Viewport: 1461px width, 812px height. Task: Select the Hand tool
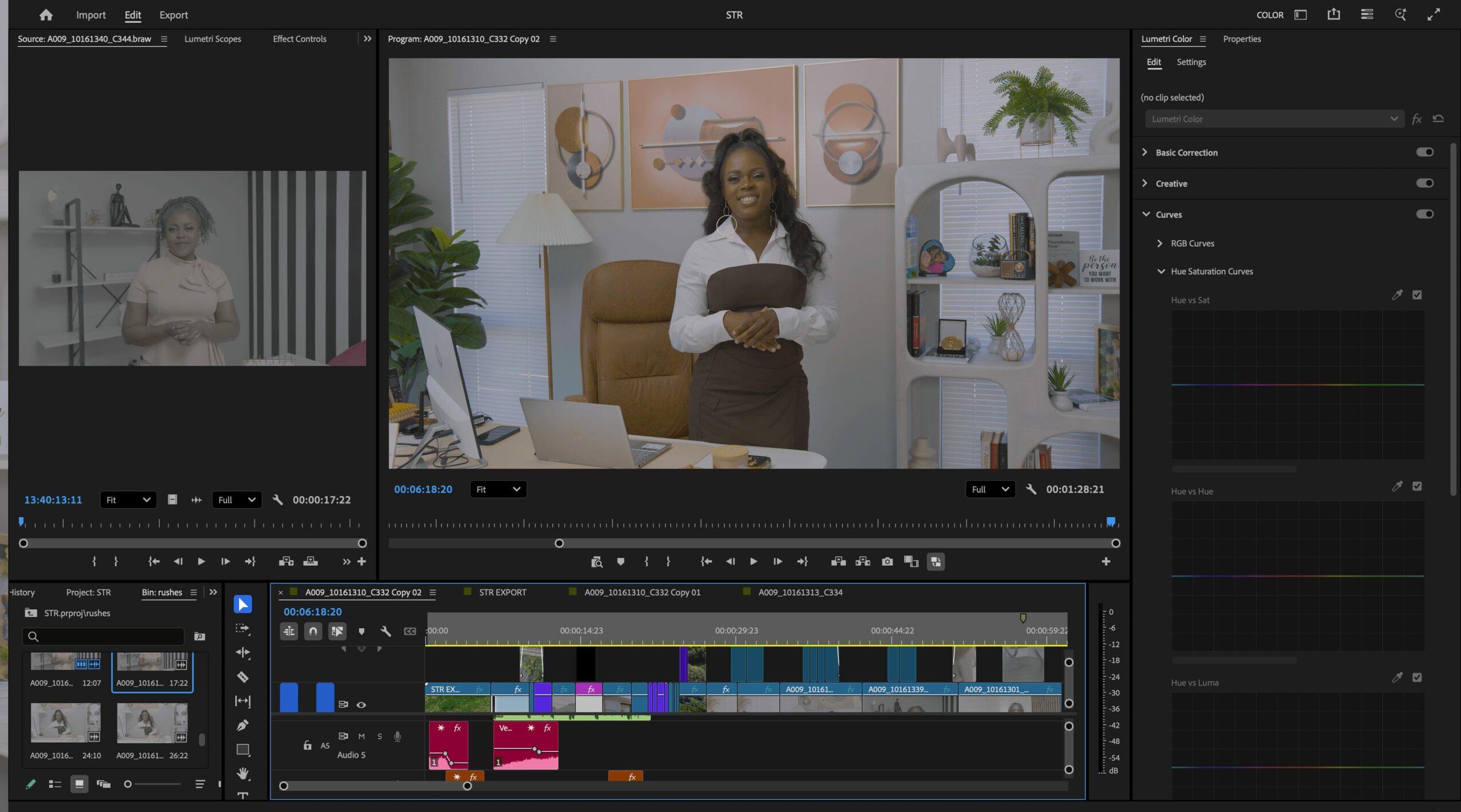point(242,774)
